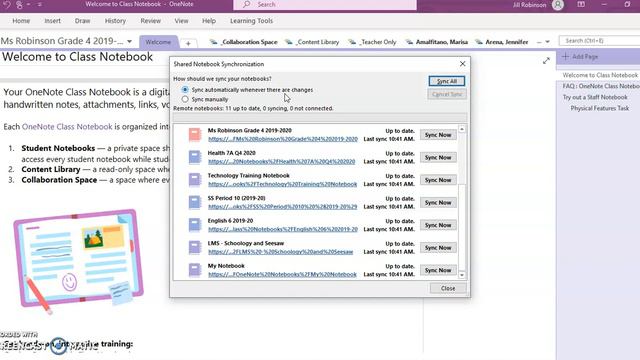The image size is (640, 360).
Task: Sync Now for LMS - Schoology and Seesaw
Action: (x=438, y=248)
